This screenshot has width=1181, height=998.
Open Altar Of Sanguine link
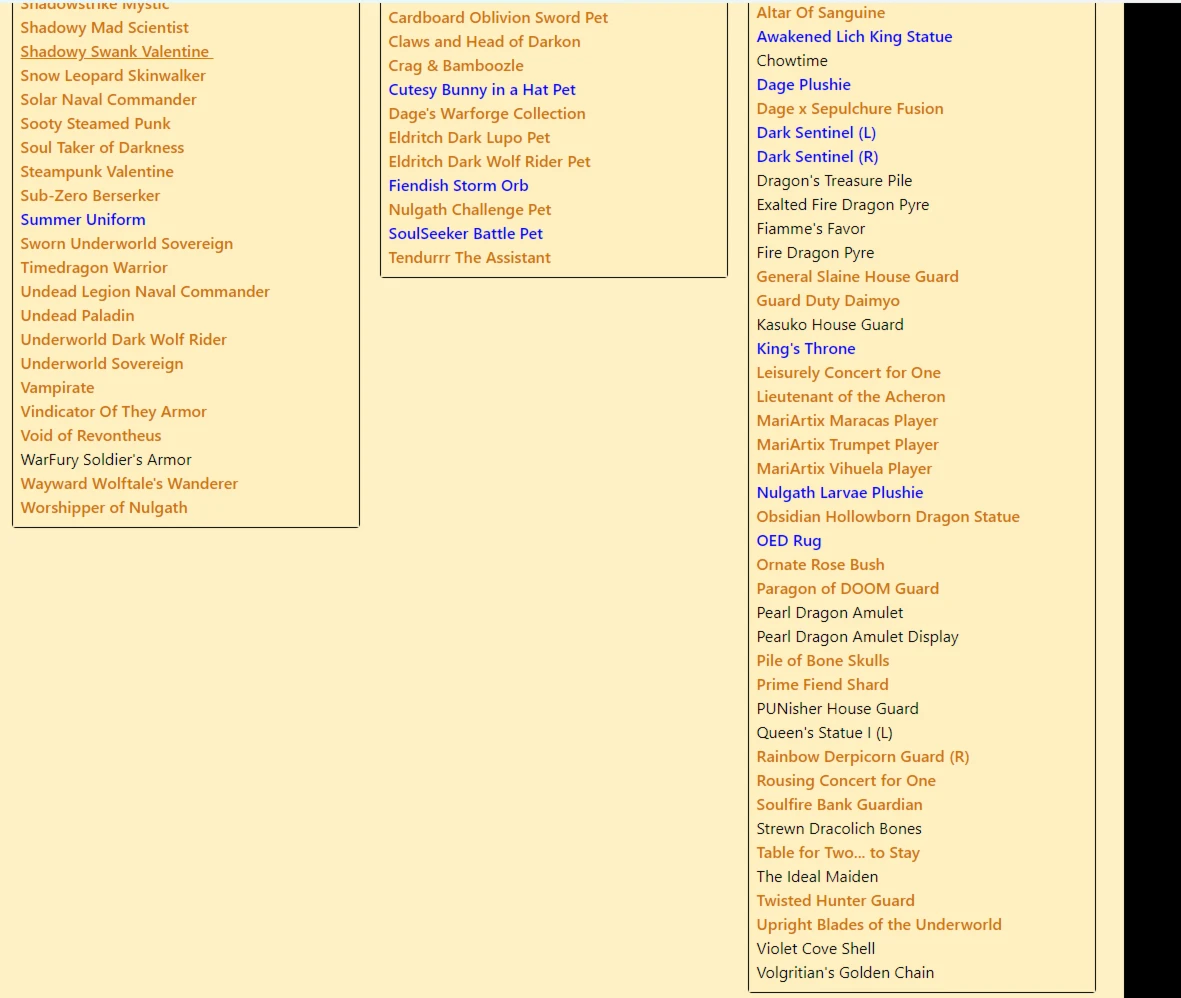click(821, 14)
